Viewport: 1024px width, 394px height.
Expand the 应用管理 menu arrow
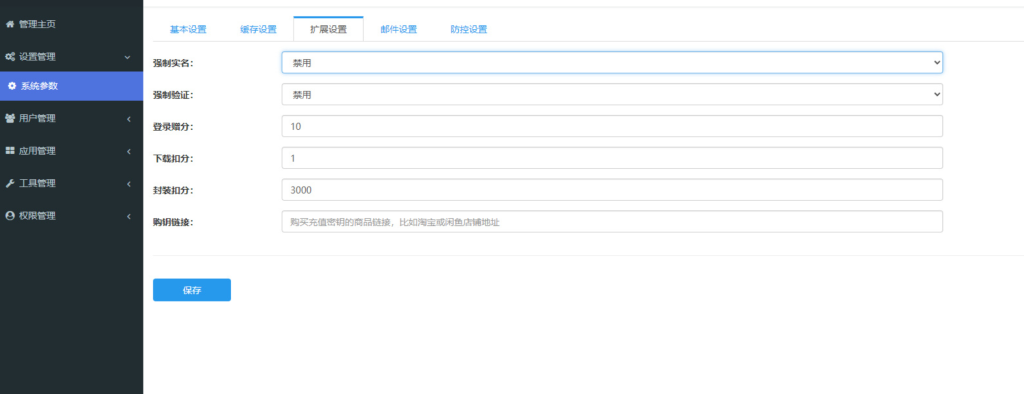[x=129, y=151]
